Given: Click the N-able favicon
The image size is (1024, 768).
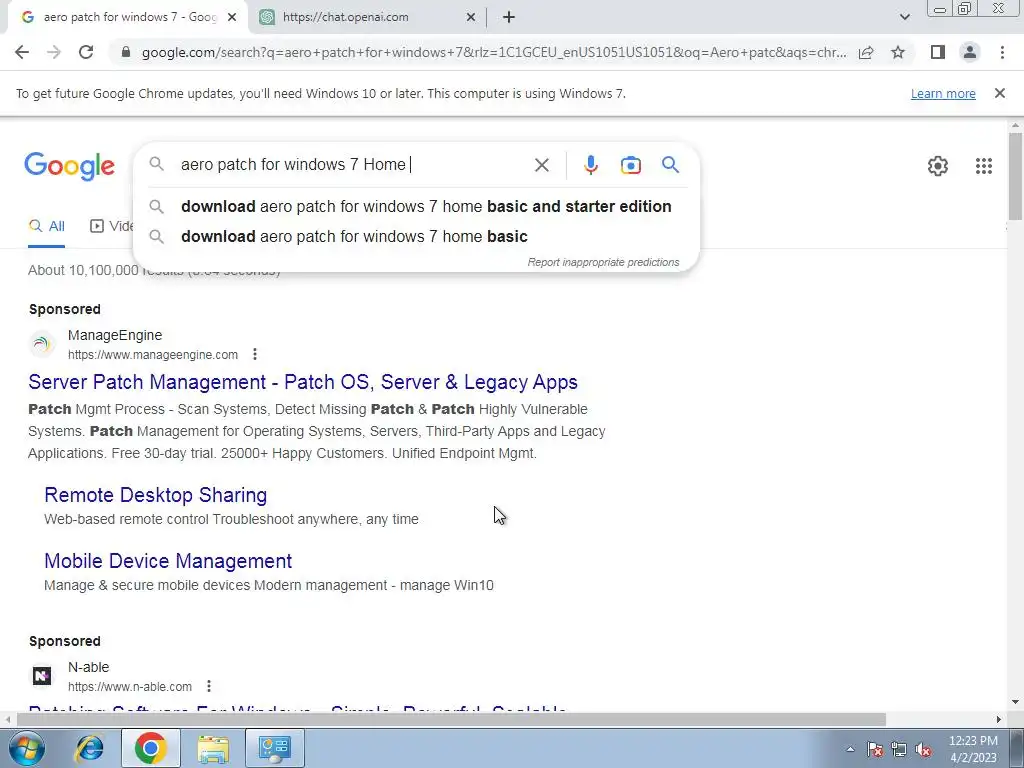Looking at the screenshot, I should [x=42, y=676].
